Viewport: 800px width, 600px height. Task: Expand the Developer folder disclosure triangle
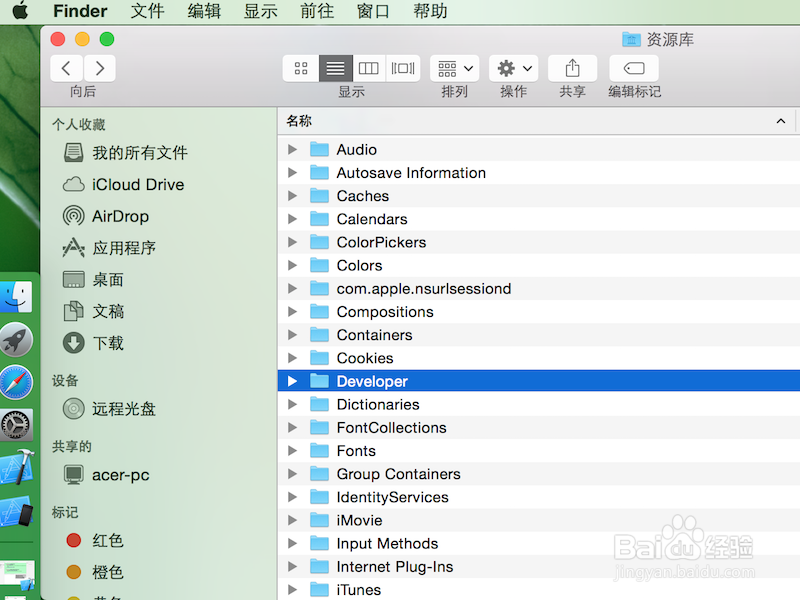291,381
